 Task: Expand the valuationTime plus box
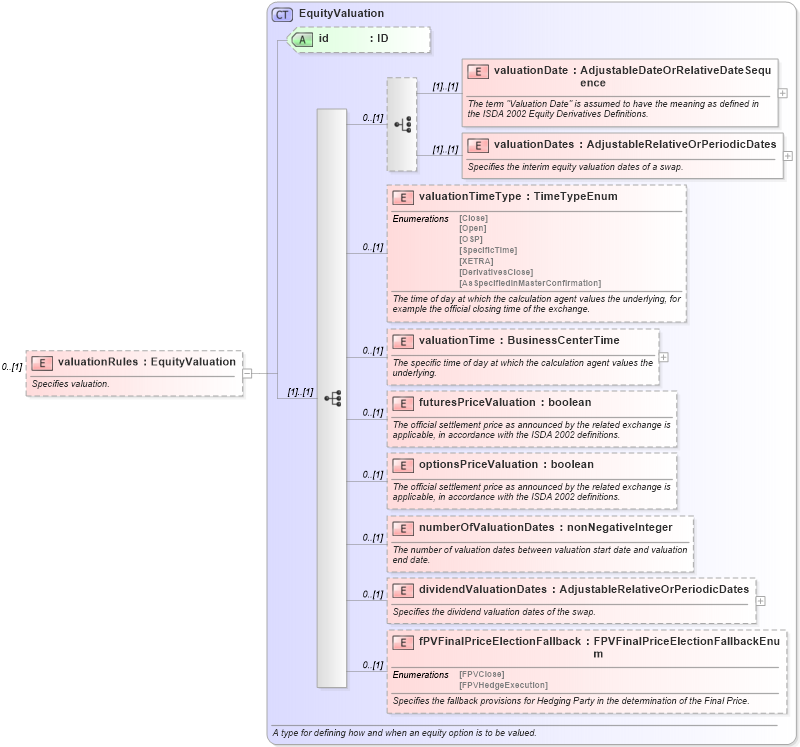coord(662,355)
